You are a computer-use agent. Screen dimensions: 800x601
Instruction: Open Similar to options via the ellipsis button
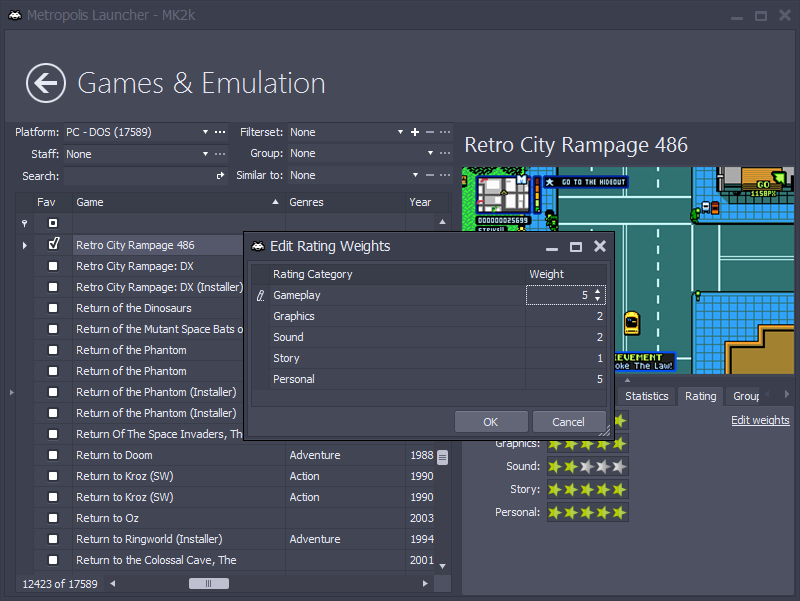click(x=445, y=175)
